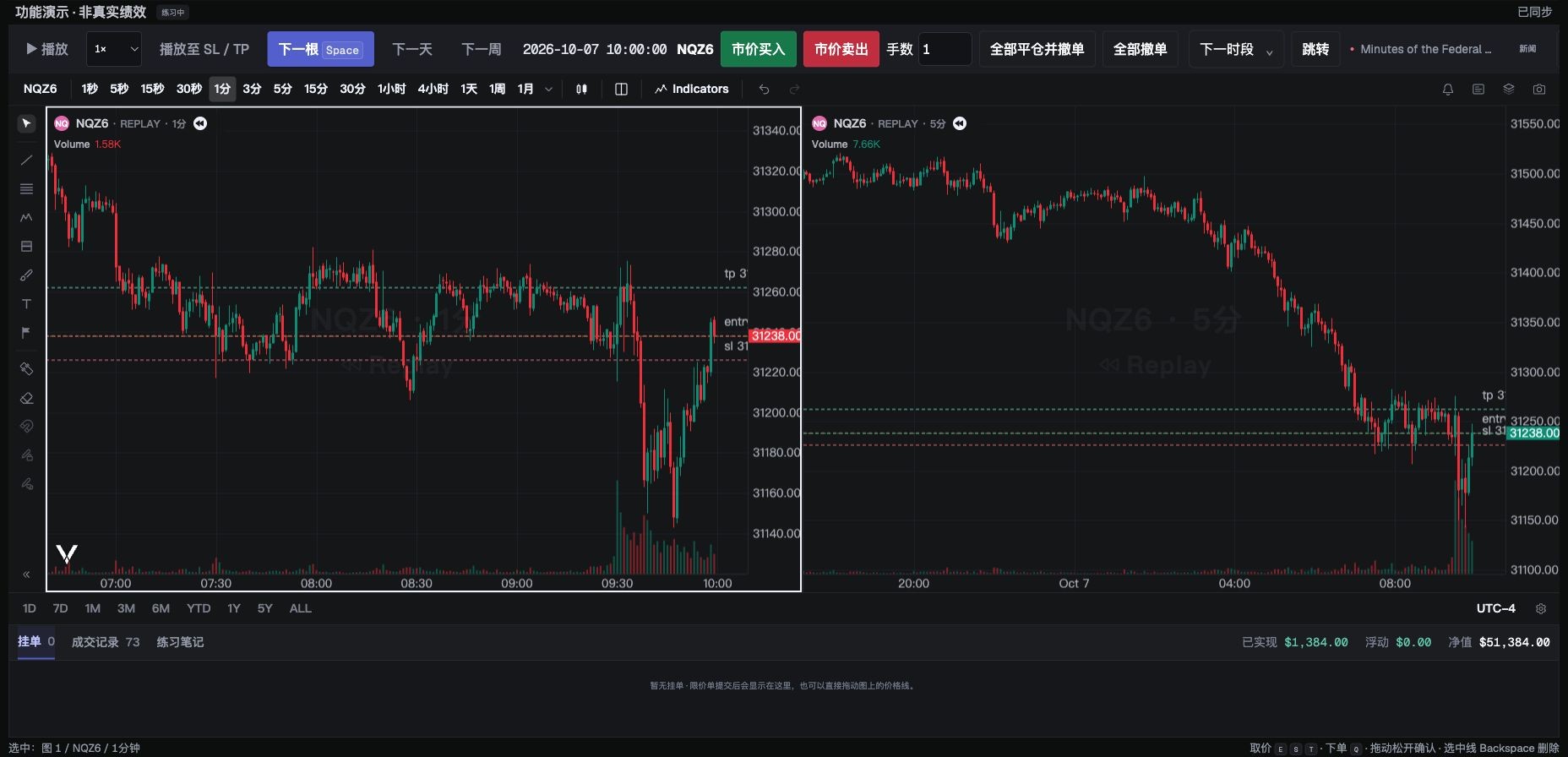
Task: Open the 1× playback speed dropdown
Action: point(114,49)
